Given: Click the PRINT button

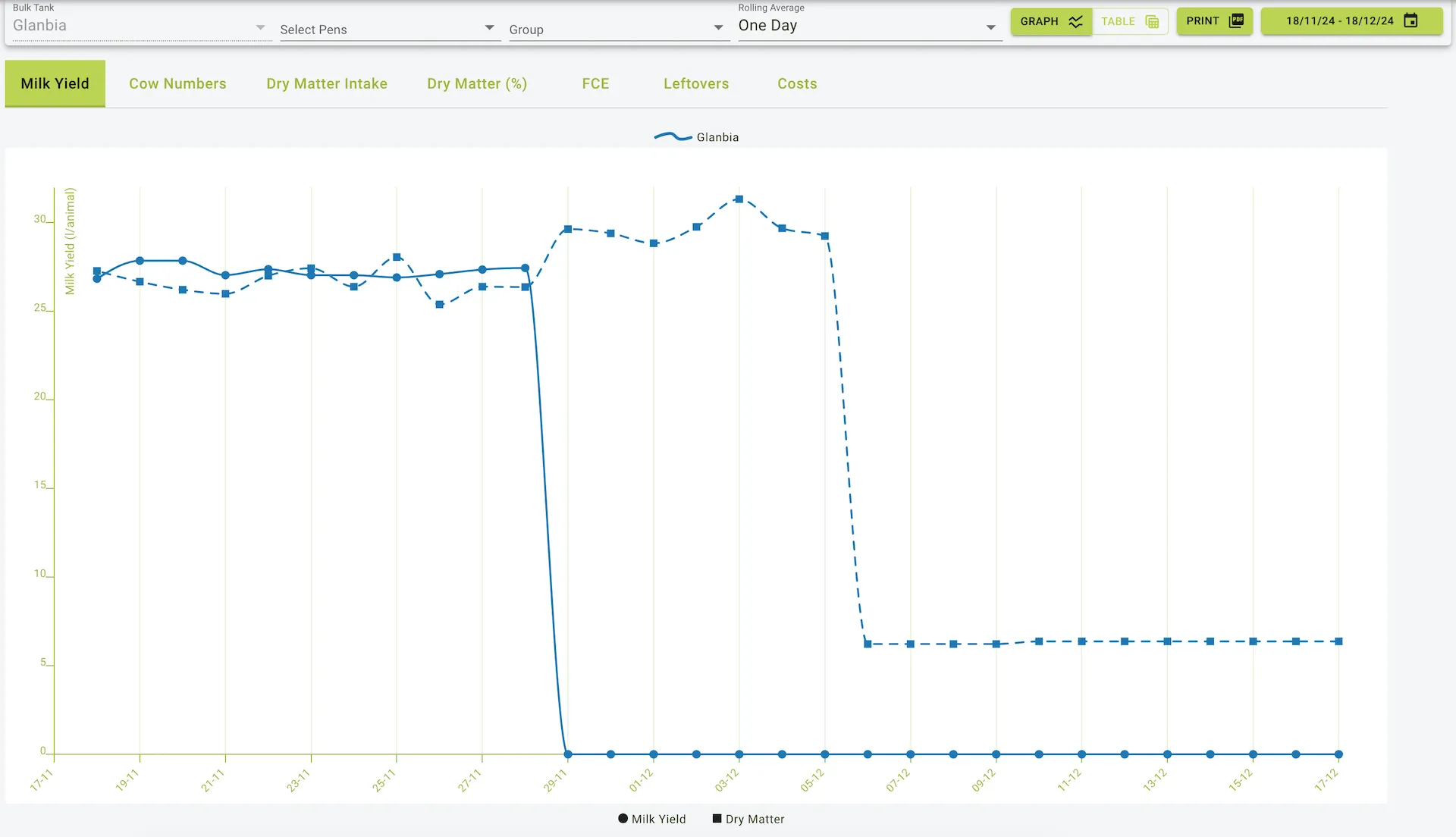Looking at the screenshot, I should [1213, 21].
